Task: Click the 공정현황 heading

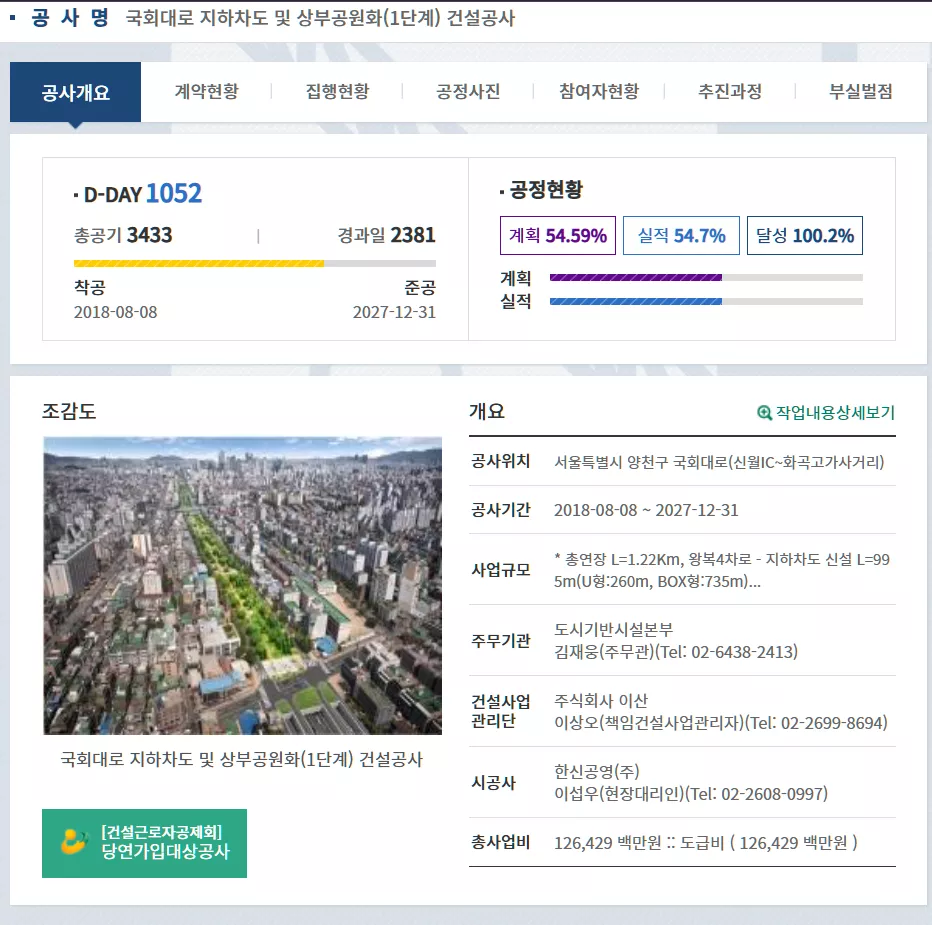Action: (546, 190)
